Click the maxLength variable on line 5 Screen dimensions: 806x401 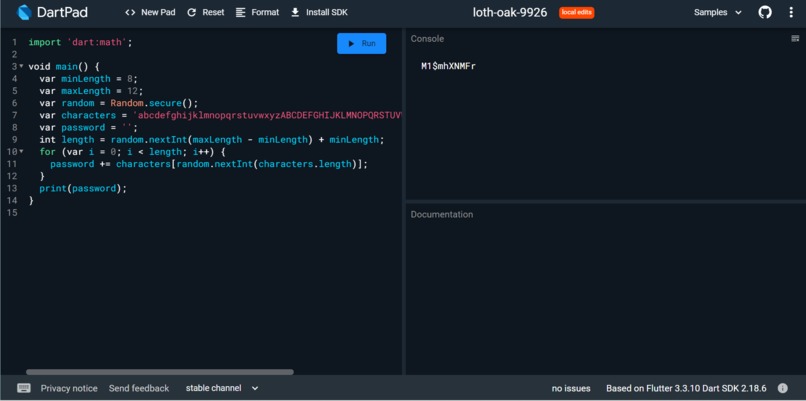[x=86, y=91]
